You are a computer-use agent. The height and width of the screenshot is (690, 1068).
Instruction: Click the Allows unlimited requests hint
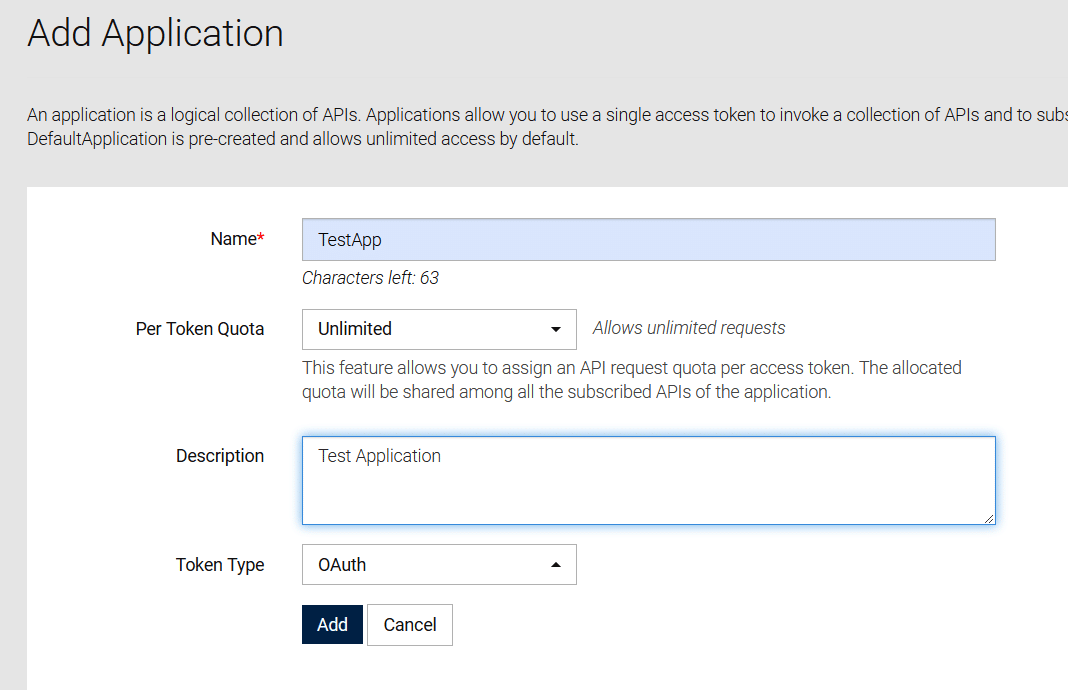tap(689, 328)
